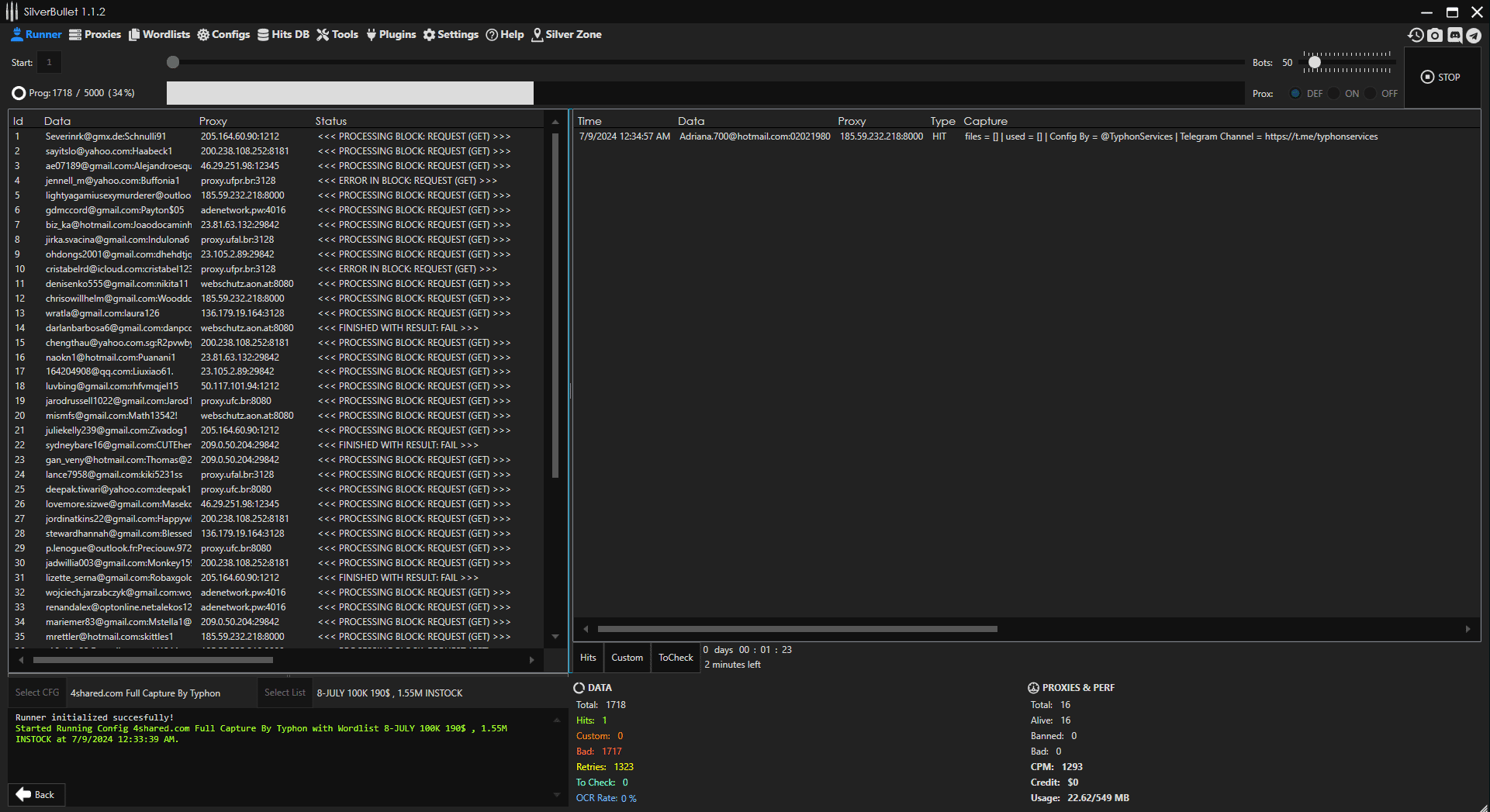
Task: Click the Select CFG button
Action: click(37, 693)
